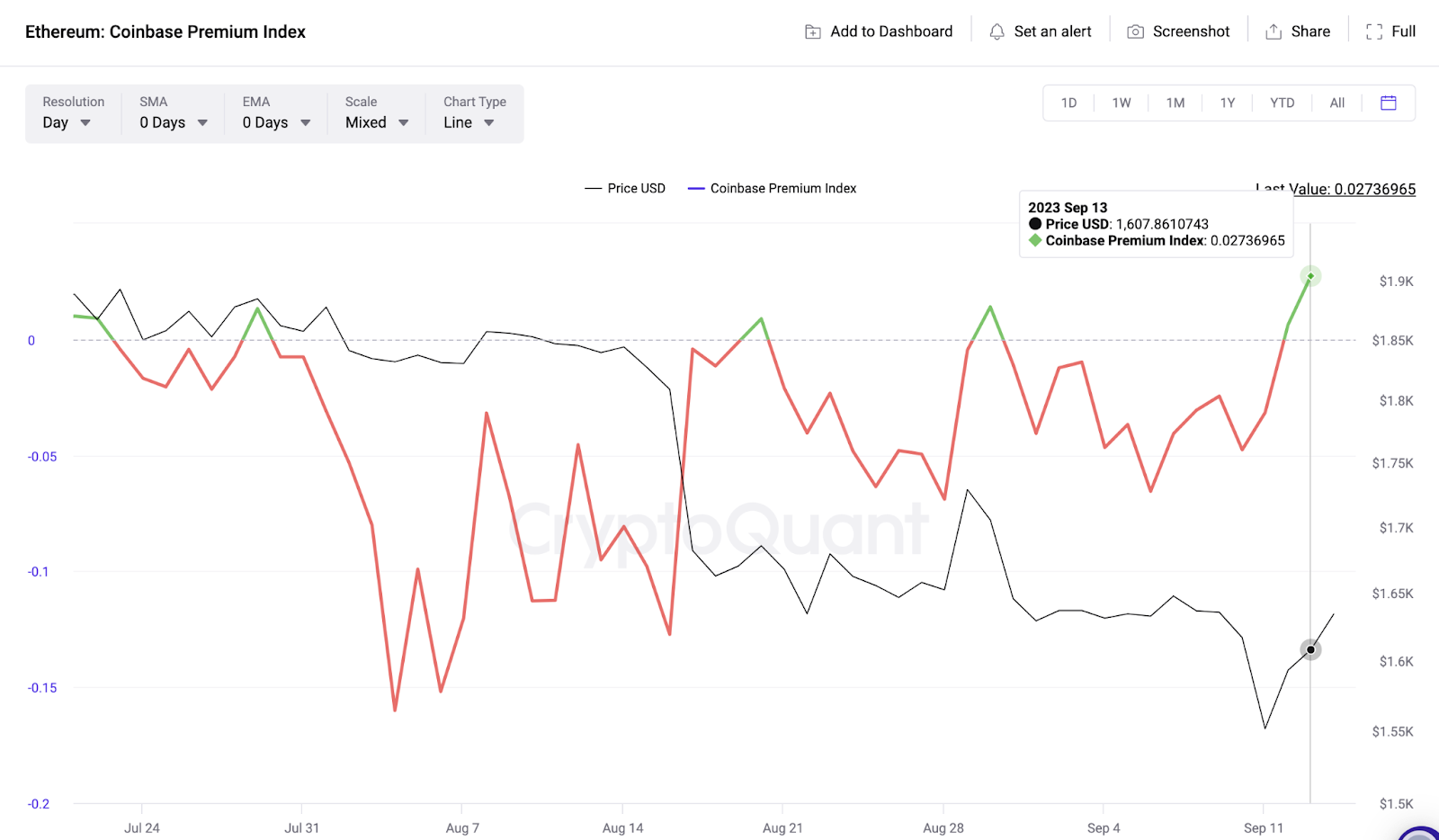This screenshot has width=1439, height=840.
Task: Switch to the YTD time range
Action: point(1282,103)
